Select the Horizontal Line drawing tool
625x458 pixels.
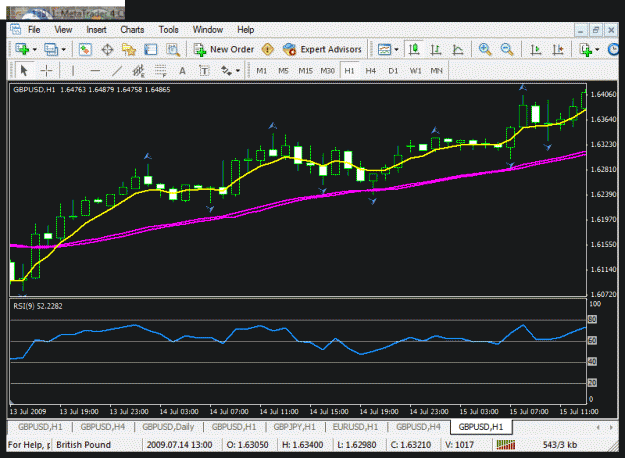click(95, 71)
